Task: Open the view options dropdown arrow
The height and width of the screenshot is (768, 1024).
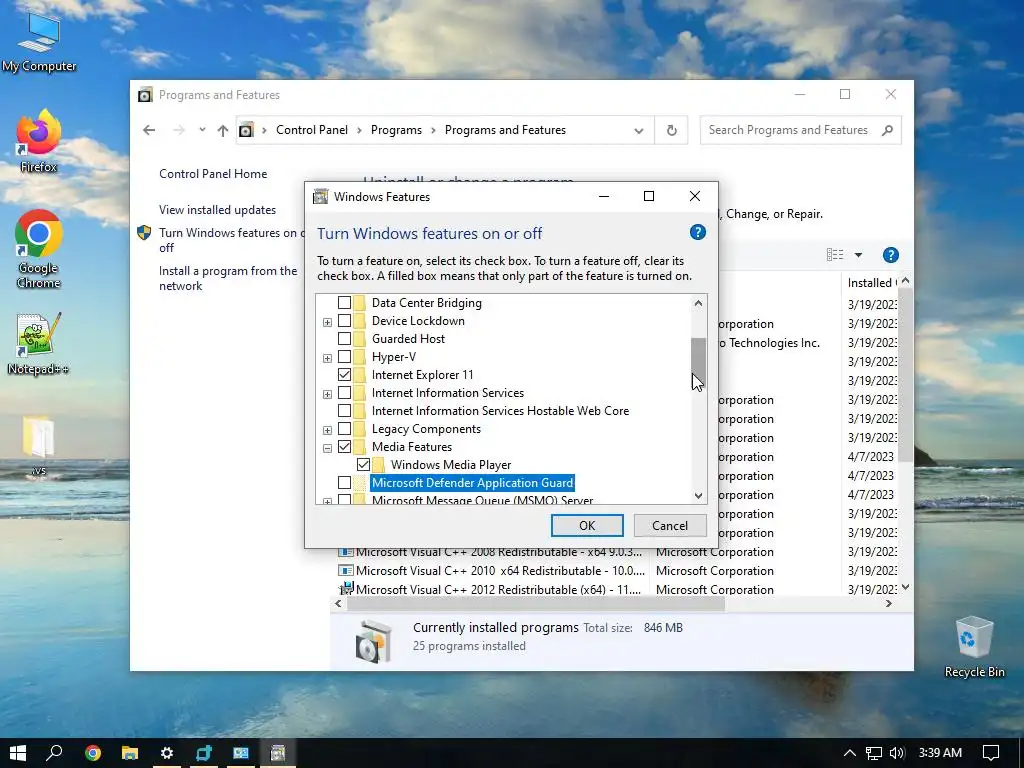Action: click(858, 255)
